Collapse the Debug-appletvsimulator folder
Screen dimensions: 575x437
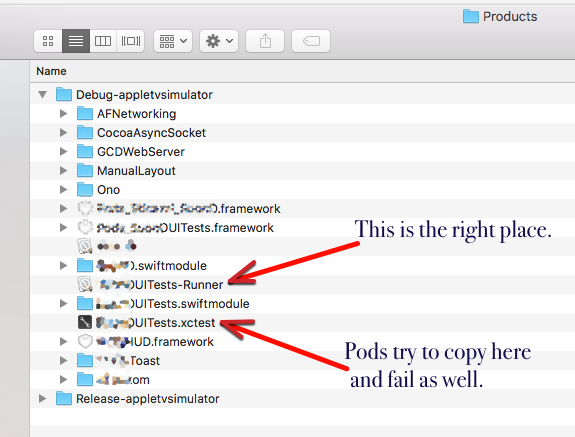click(43, 95)
